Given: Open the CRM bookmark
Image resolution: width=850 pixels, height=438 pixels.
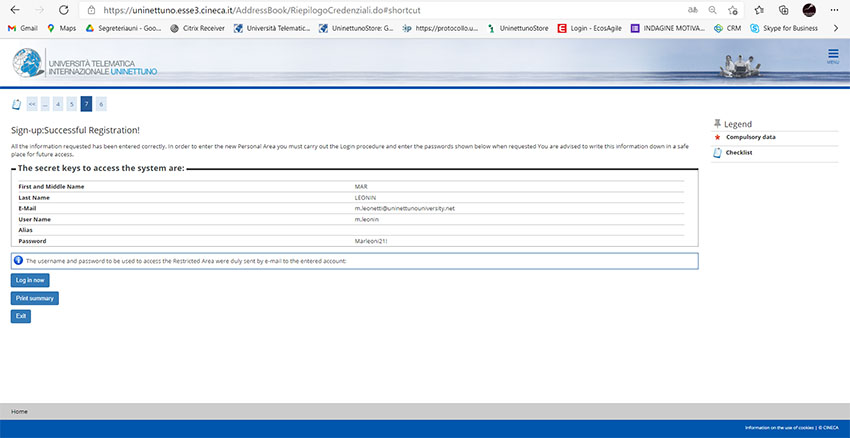Looking at the screenshot, I should pos(727,28).
